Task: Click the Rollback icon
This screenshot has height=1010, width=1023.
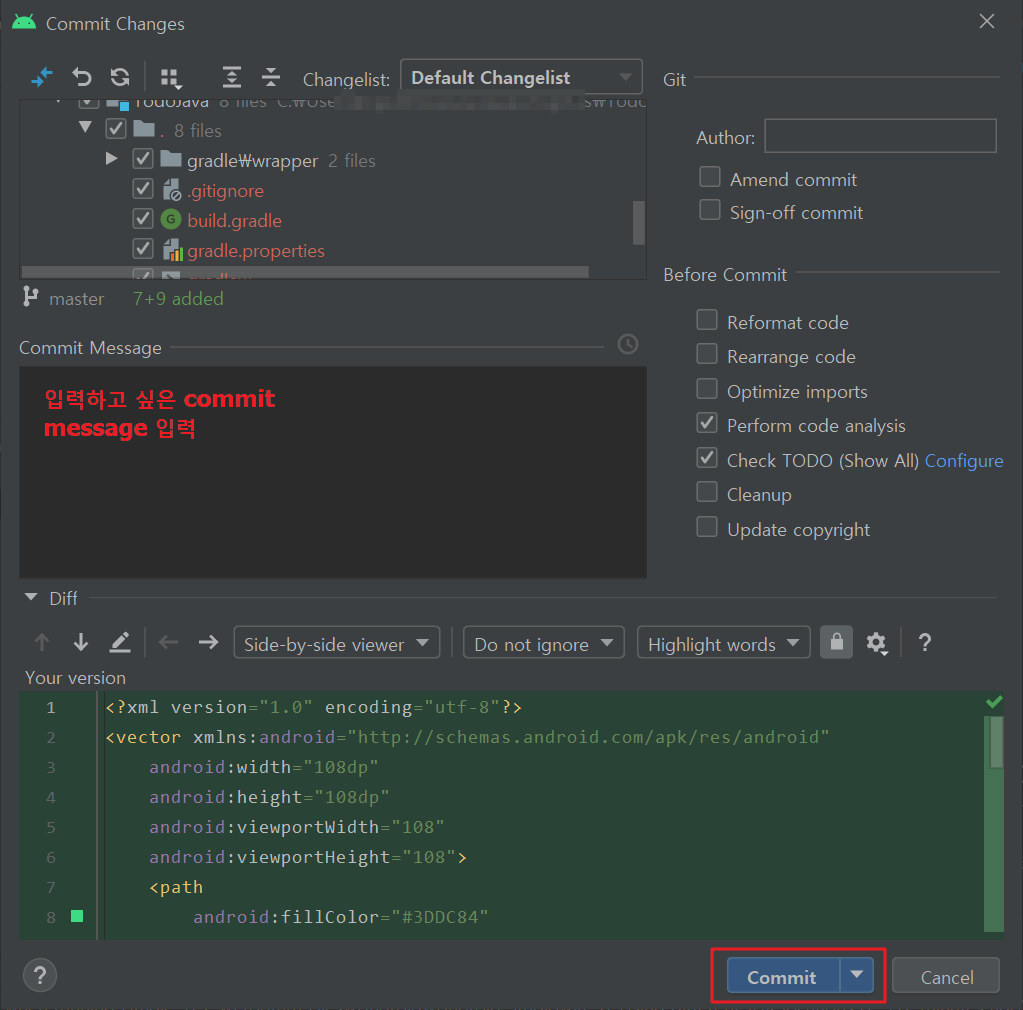Action: tap(82, 77)
